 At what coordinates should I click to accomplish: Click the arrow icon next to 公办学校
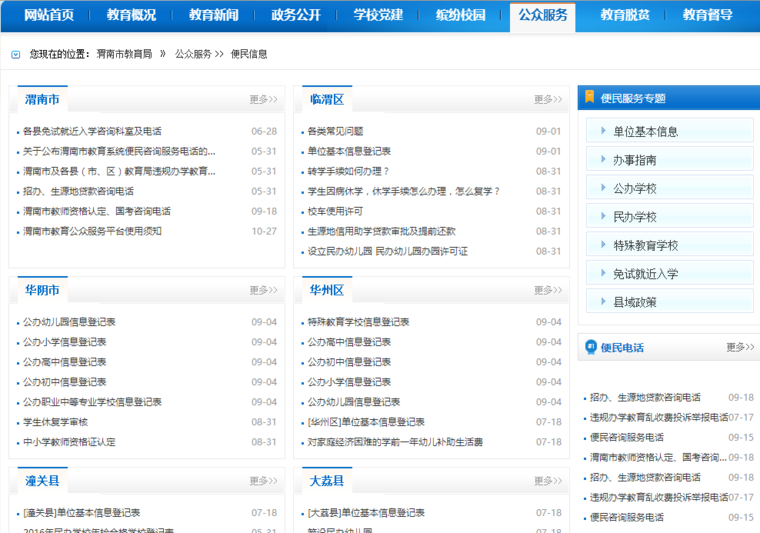click(x=603, y=188)
